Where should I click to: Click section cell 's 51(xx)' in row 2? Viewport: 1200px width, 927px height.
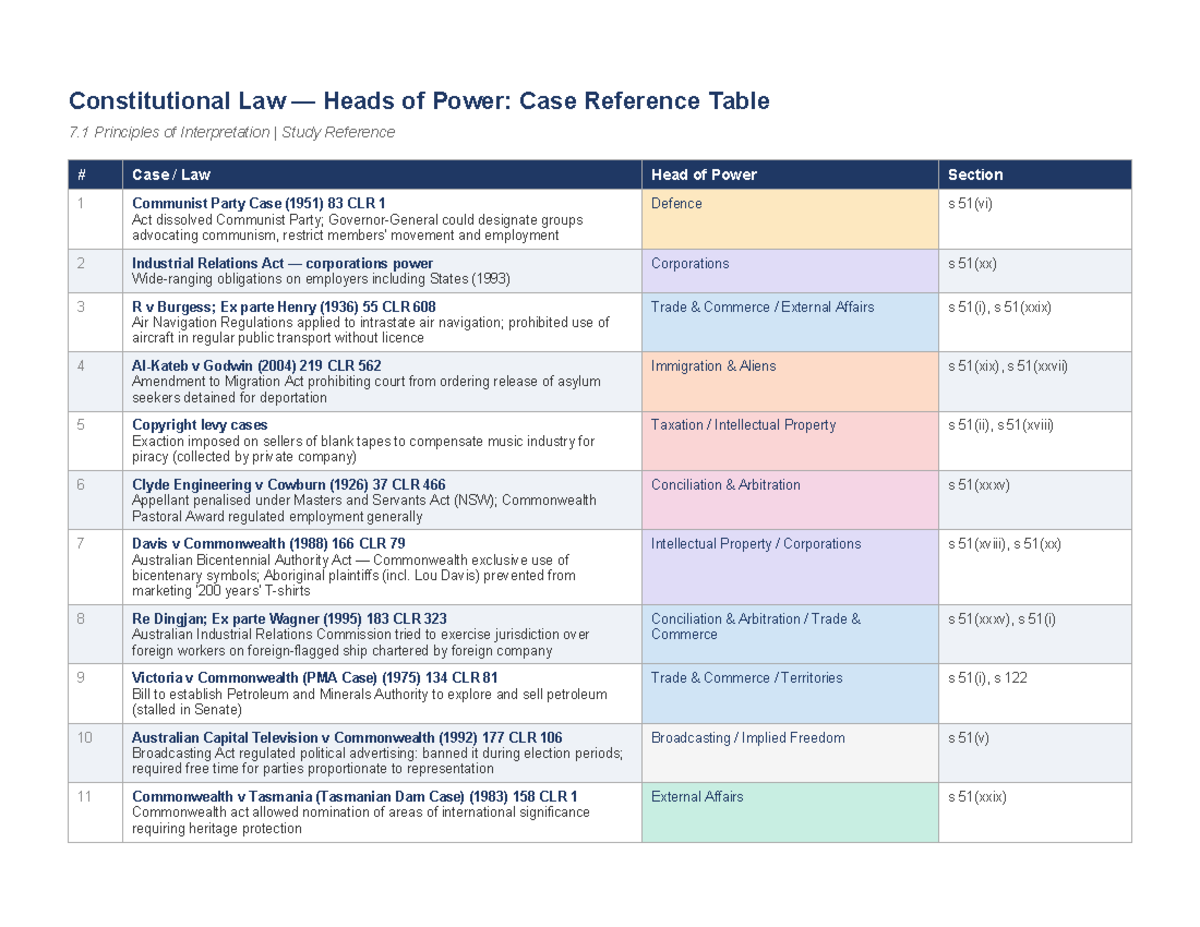pos(1035,271)
